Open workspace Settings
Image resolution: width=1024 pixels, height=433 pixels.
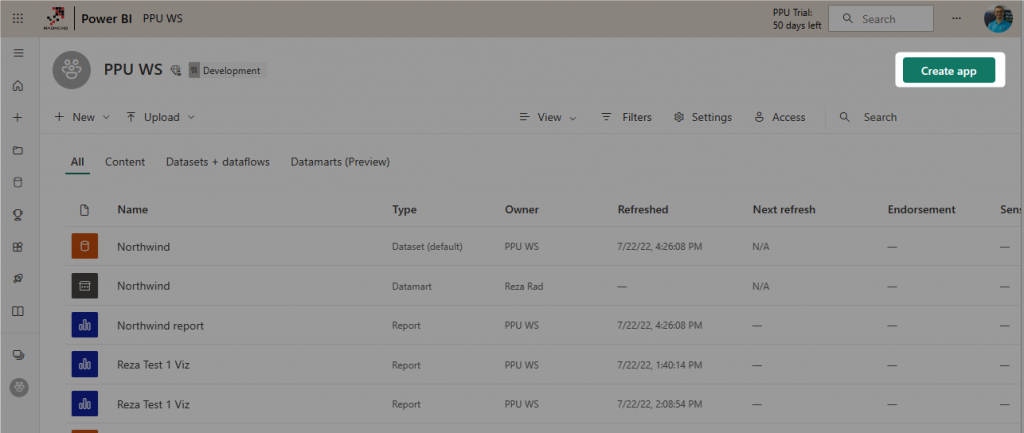pyautogui.click(x=702, y=117)
